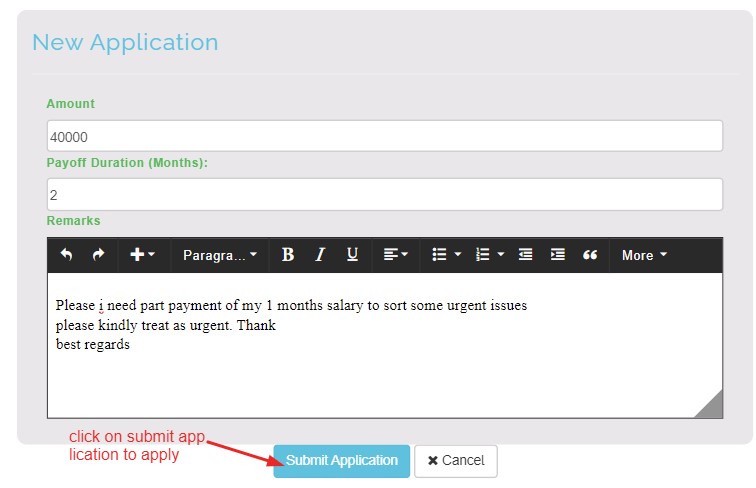Screen dimensions: 756x488
Task: Redo edit in Remarks editor
Action: (x=98, y=255)
